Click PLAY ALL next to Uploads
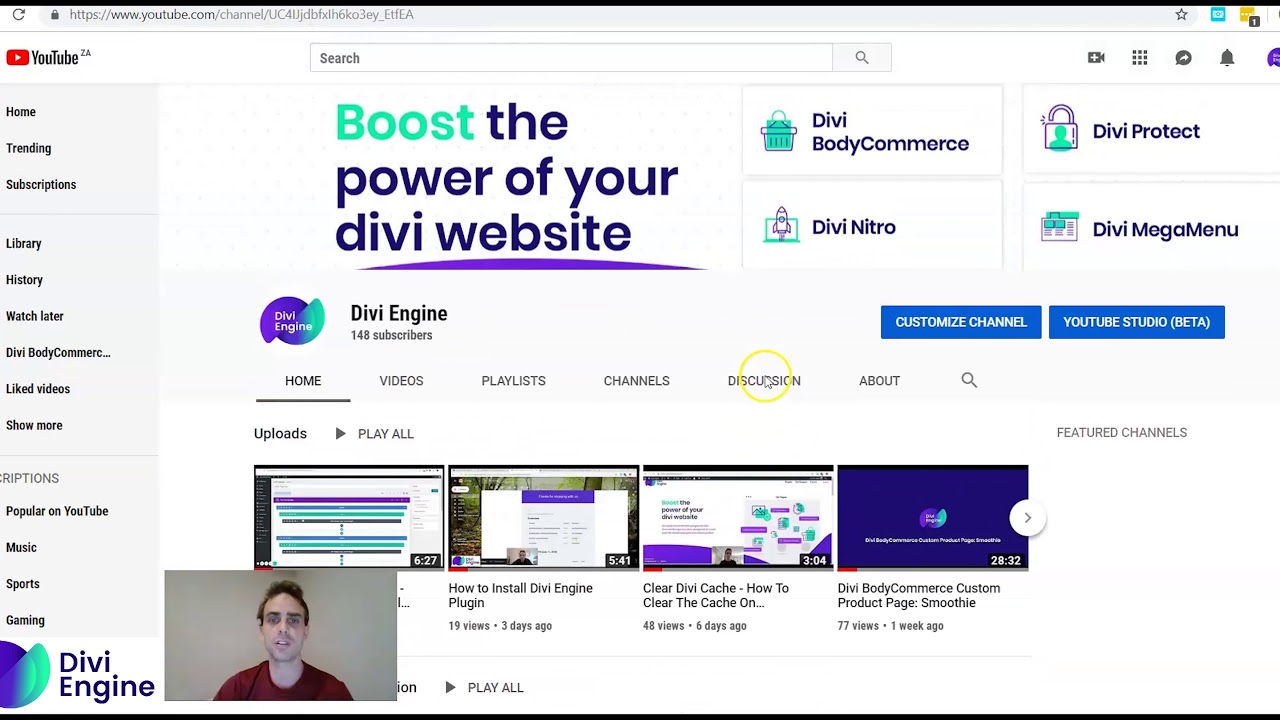 click(x=373, y=434)
